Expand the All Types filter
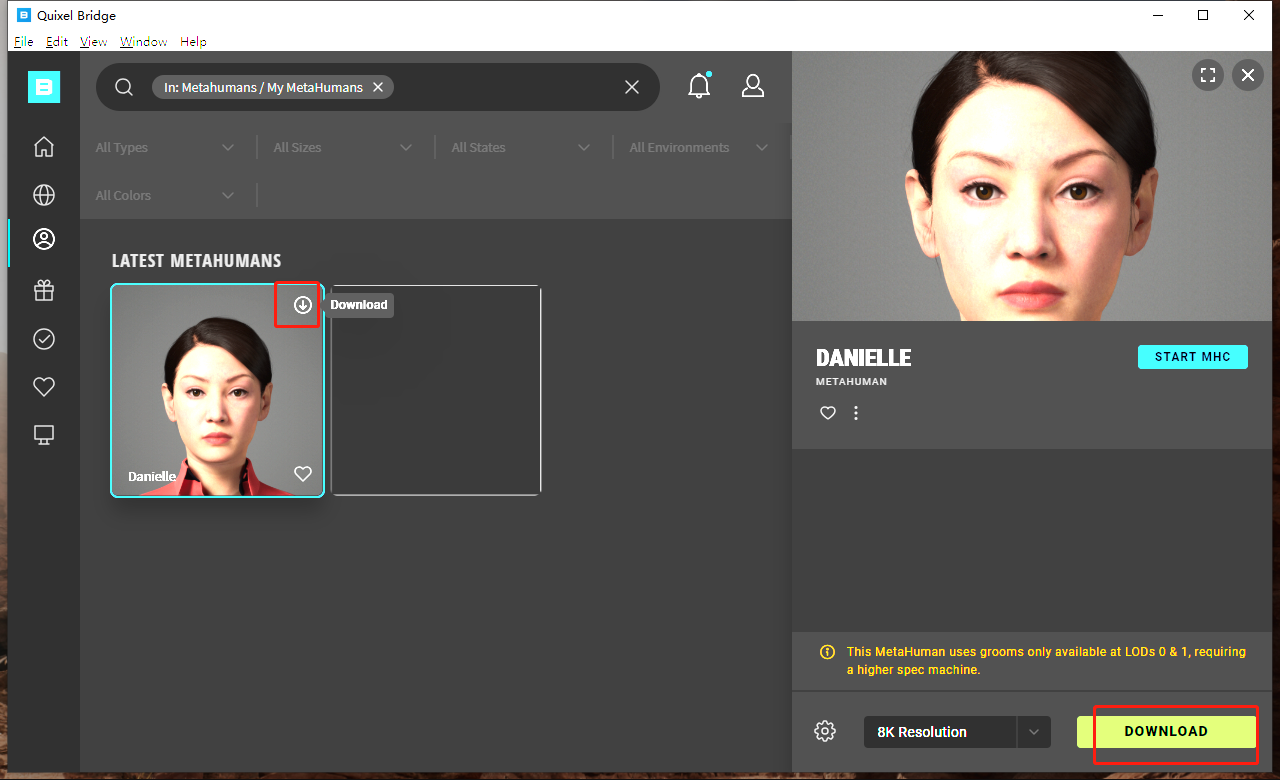 point(165,147)
